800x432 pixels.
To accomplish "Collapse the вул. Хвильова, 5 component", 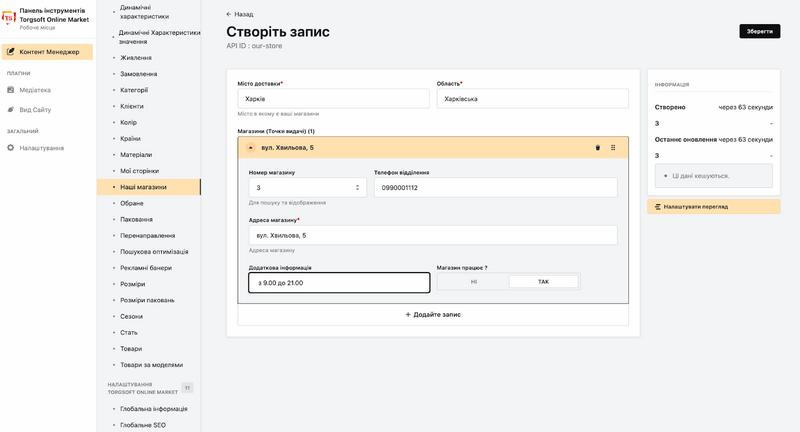I will click(x=251, y=148).
